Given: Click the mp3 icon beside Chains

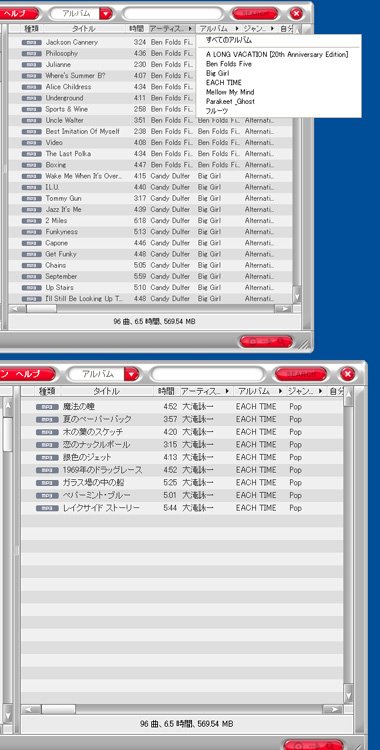Looking at the screenshot, I should pyautogui.click(x=32, y=265).
